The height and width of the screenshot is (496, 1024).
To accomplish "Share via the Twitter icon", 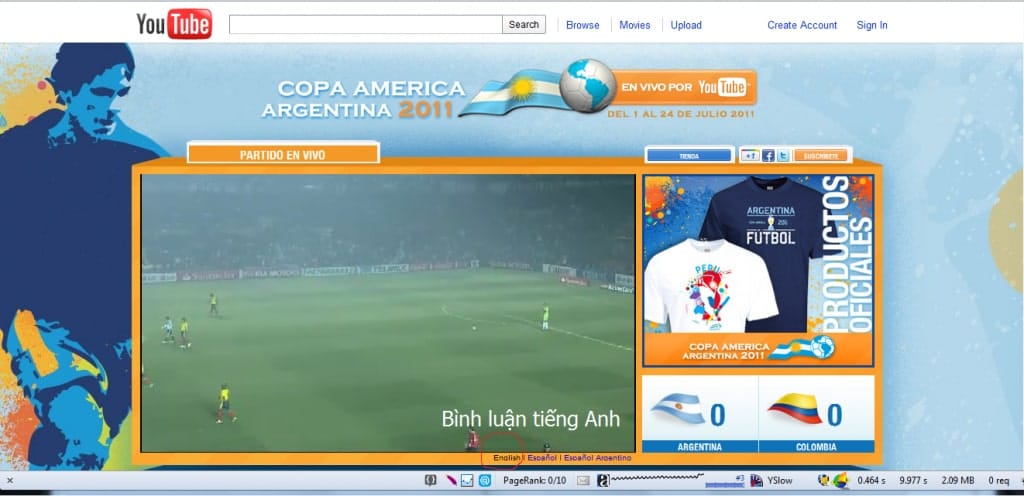I will click(783, 156).
